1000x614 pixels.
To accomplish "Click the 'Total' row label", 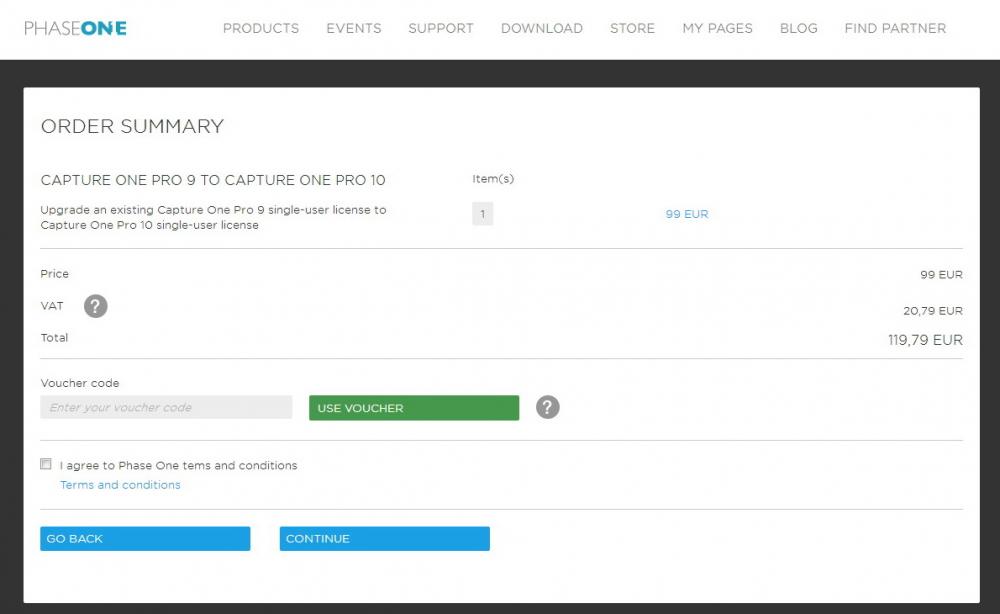I will 54,338.
